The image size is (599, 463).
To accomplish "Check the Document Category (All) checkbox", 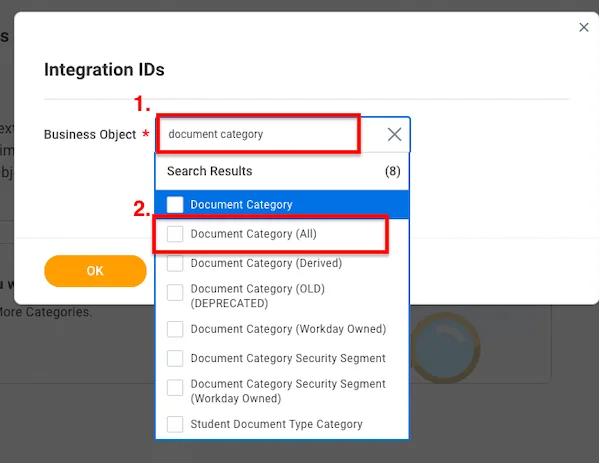I will pyautogui.click(x=175, y=234).
